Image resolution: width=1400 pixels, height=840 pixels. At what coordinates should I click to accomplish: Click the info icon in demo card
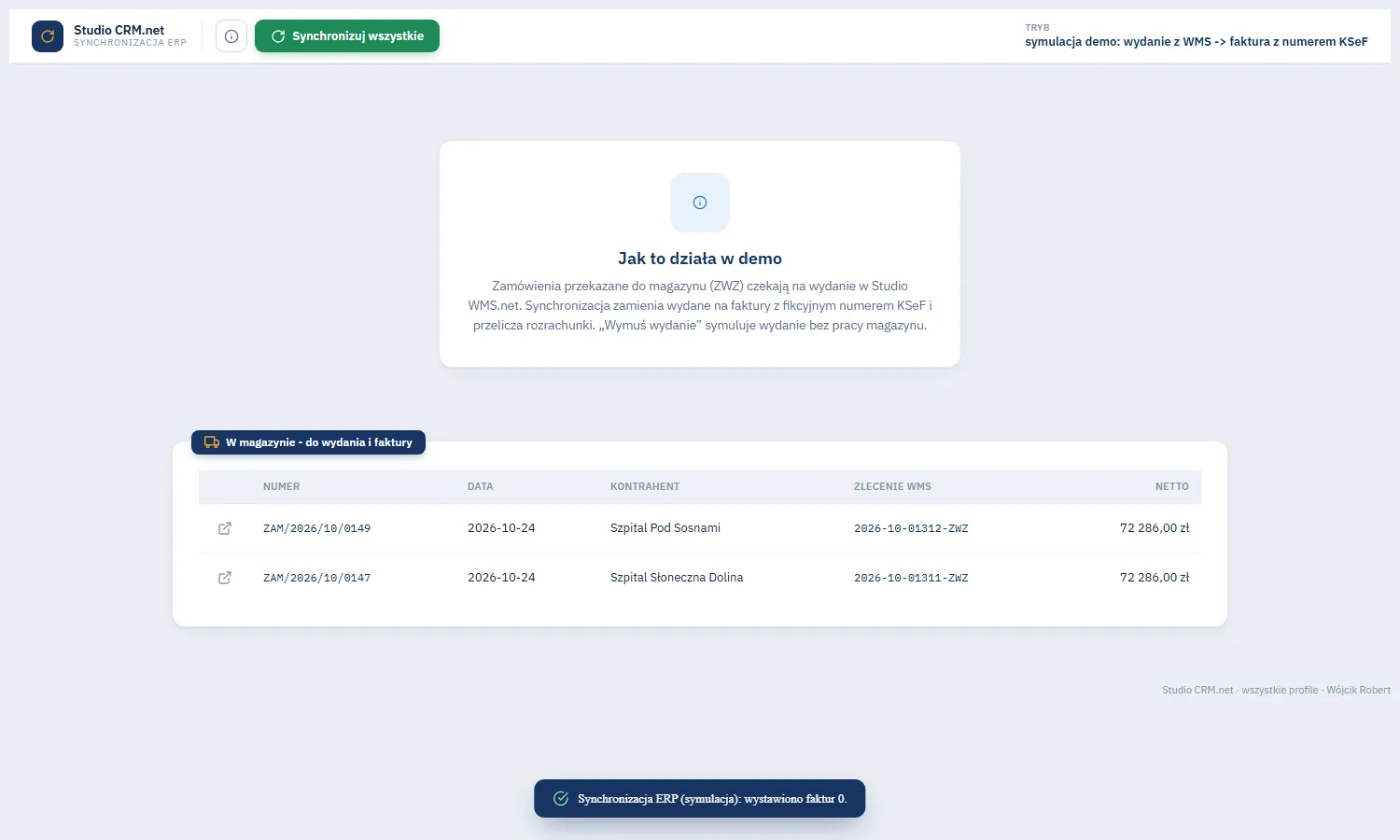pyautogui.click(x=700, y=203)
